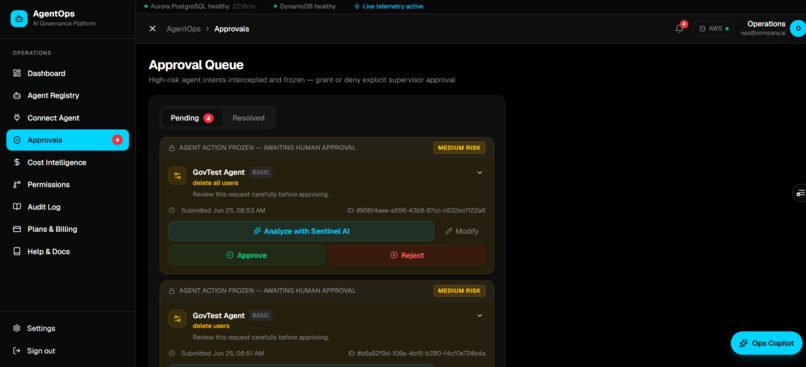This screenshot has height=367, width=806.
Task: Click Submitted Jun 25, 08:53 AM timestamp
Action: (x=223, y=211)
